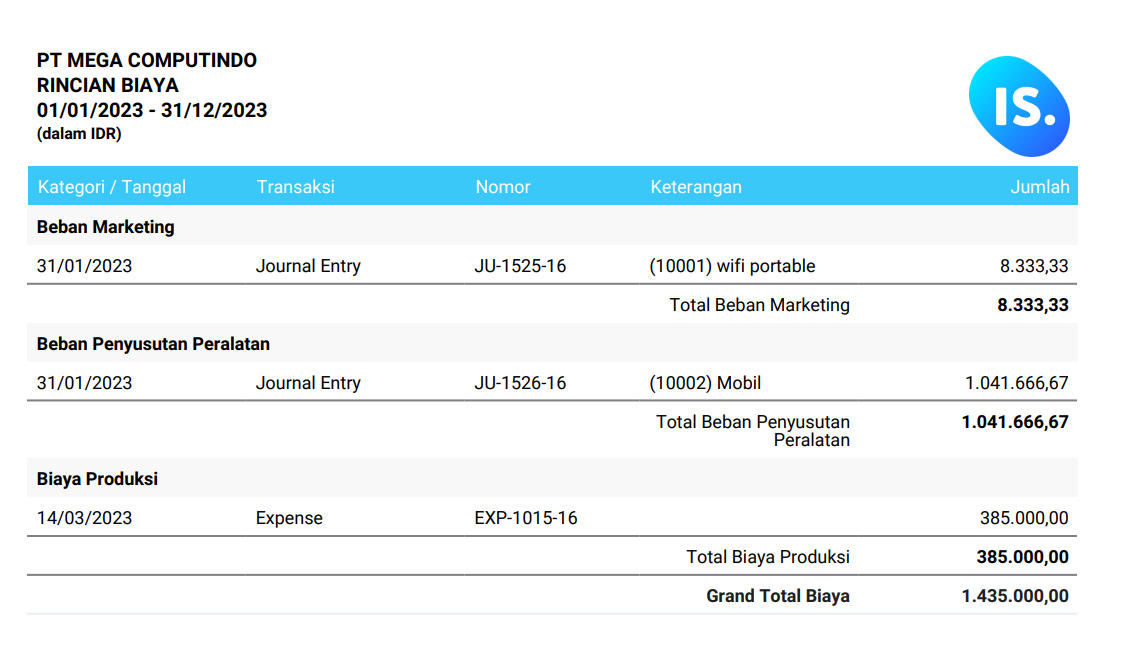Click the (10001) wifi portable description
This screenshot has width=1127, height=666.
(732, 266)
